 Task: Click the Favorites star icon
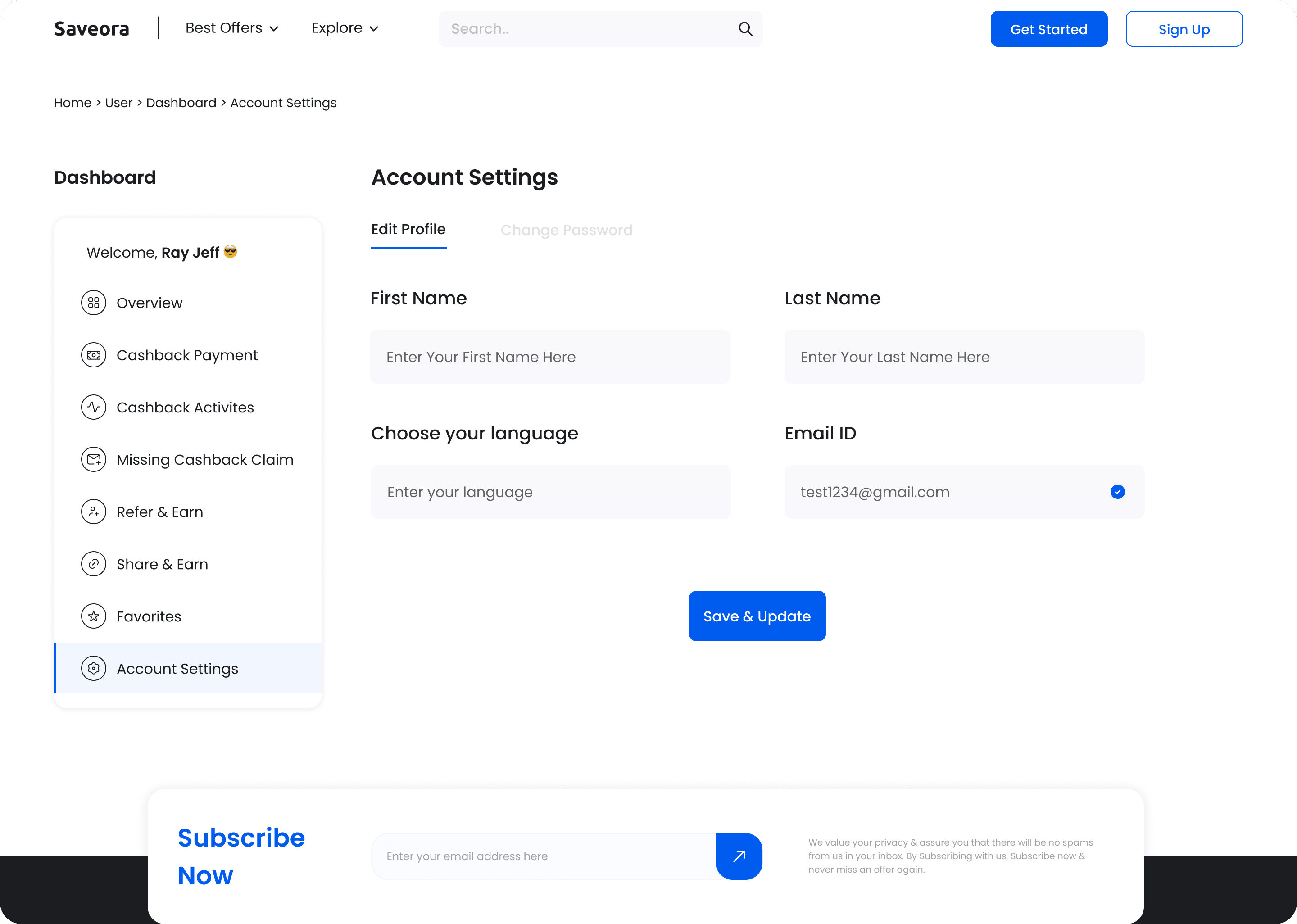pos(94,616)
